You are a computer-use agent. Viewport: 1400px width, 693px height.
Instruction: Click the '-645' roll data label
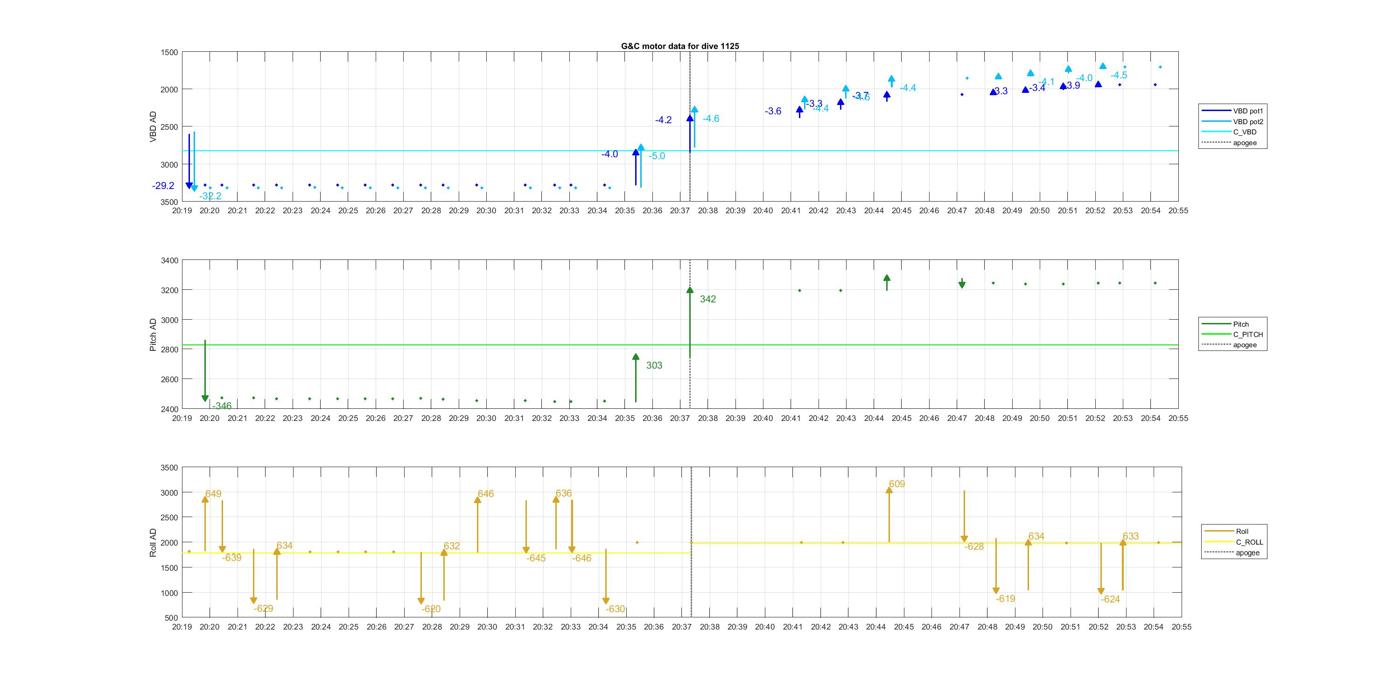(536, 558)
